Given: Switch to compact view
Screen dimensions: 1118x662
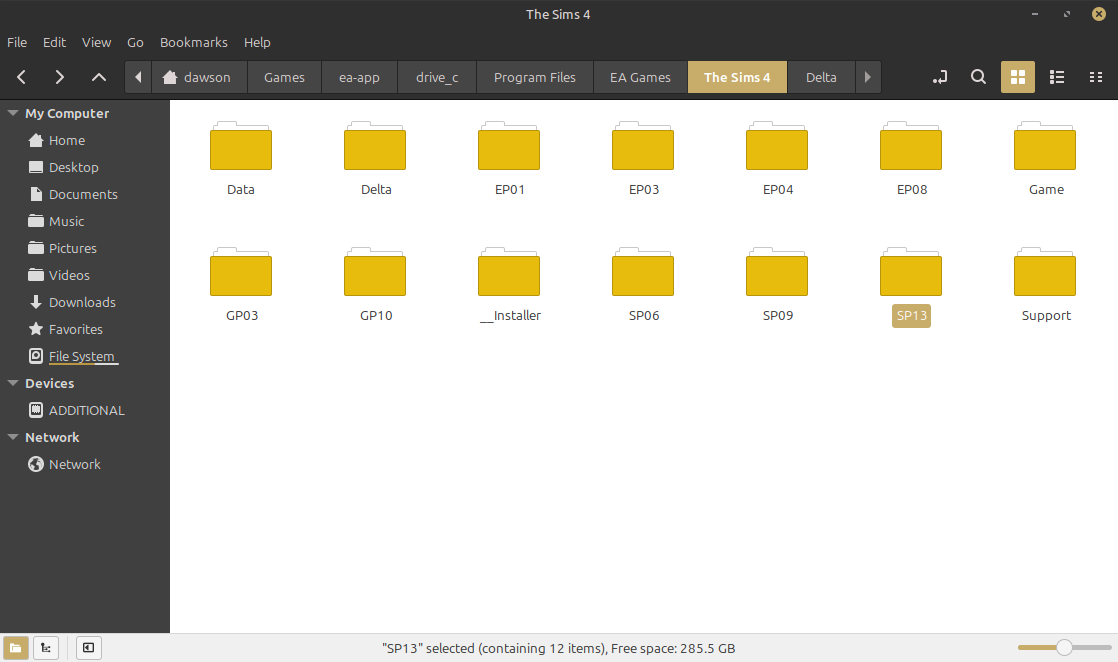Looking at the screenshot, I should [1095, 77].
